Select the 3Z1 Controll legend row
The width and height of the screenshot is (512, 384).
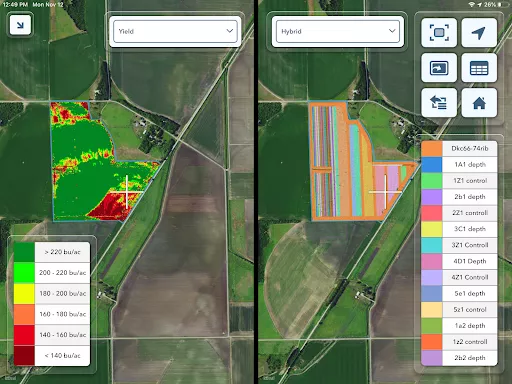pos(459,245)
